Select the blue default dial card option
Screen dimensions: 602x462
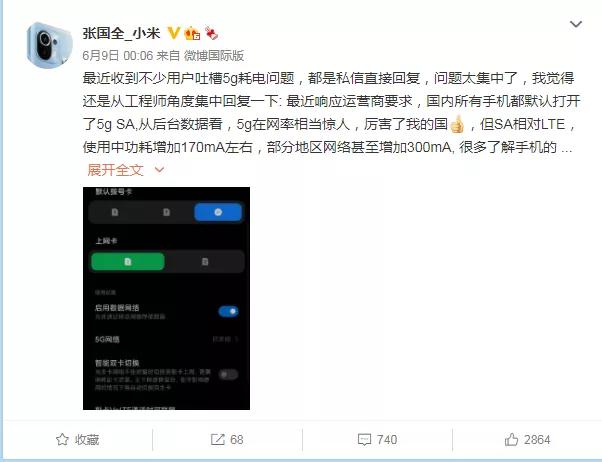coord(218,212)
